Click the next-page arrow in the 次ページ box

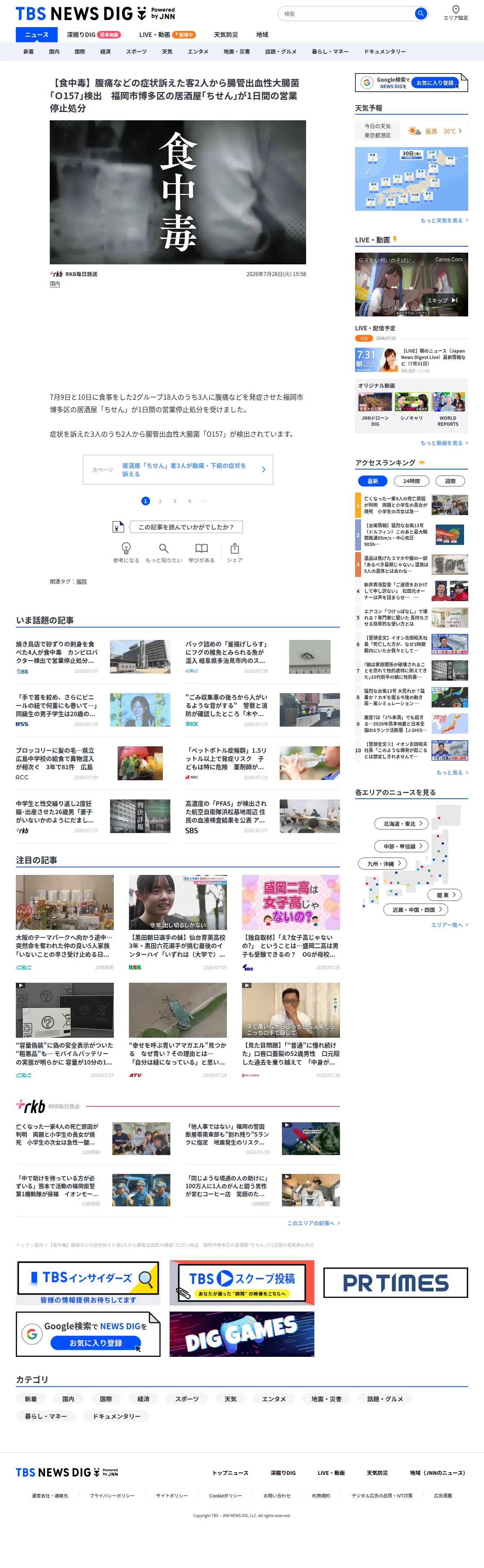click(x=263, y=469)
